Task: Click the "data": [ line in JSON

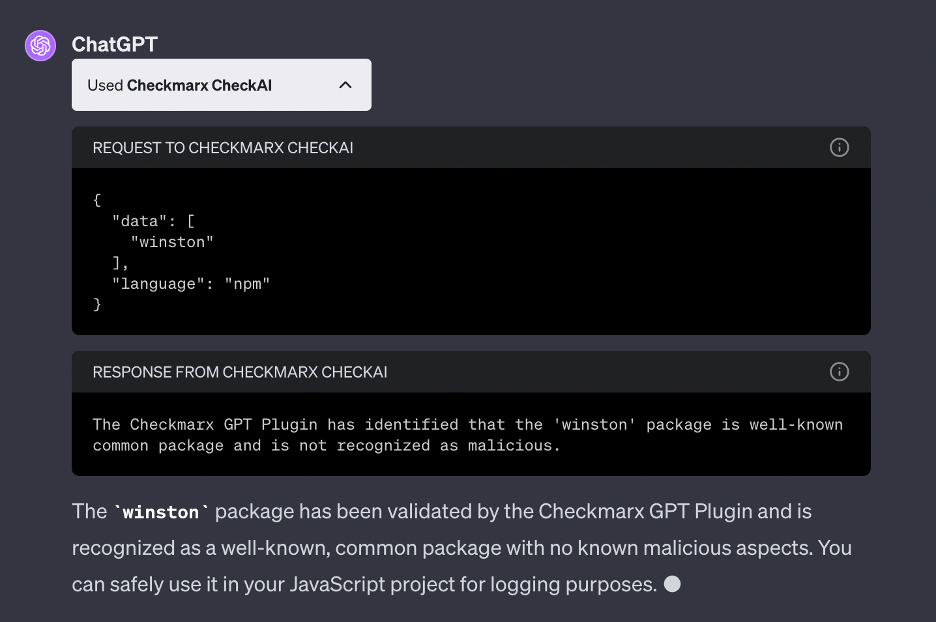Action: click(x=153, y=221)
